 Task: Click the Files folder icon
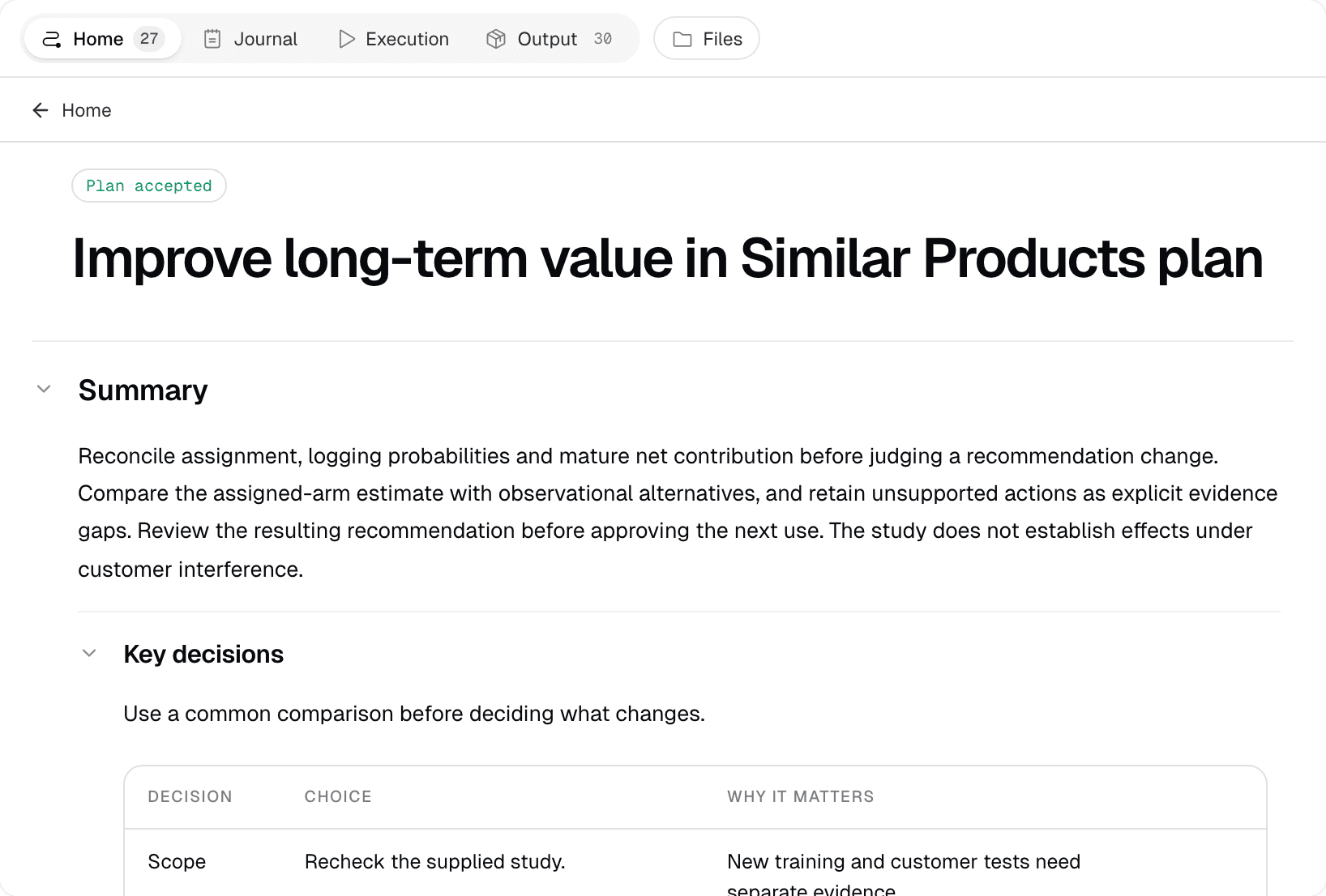click(x=682, y=39)
